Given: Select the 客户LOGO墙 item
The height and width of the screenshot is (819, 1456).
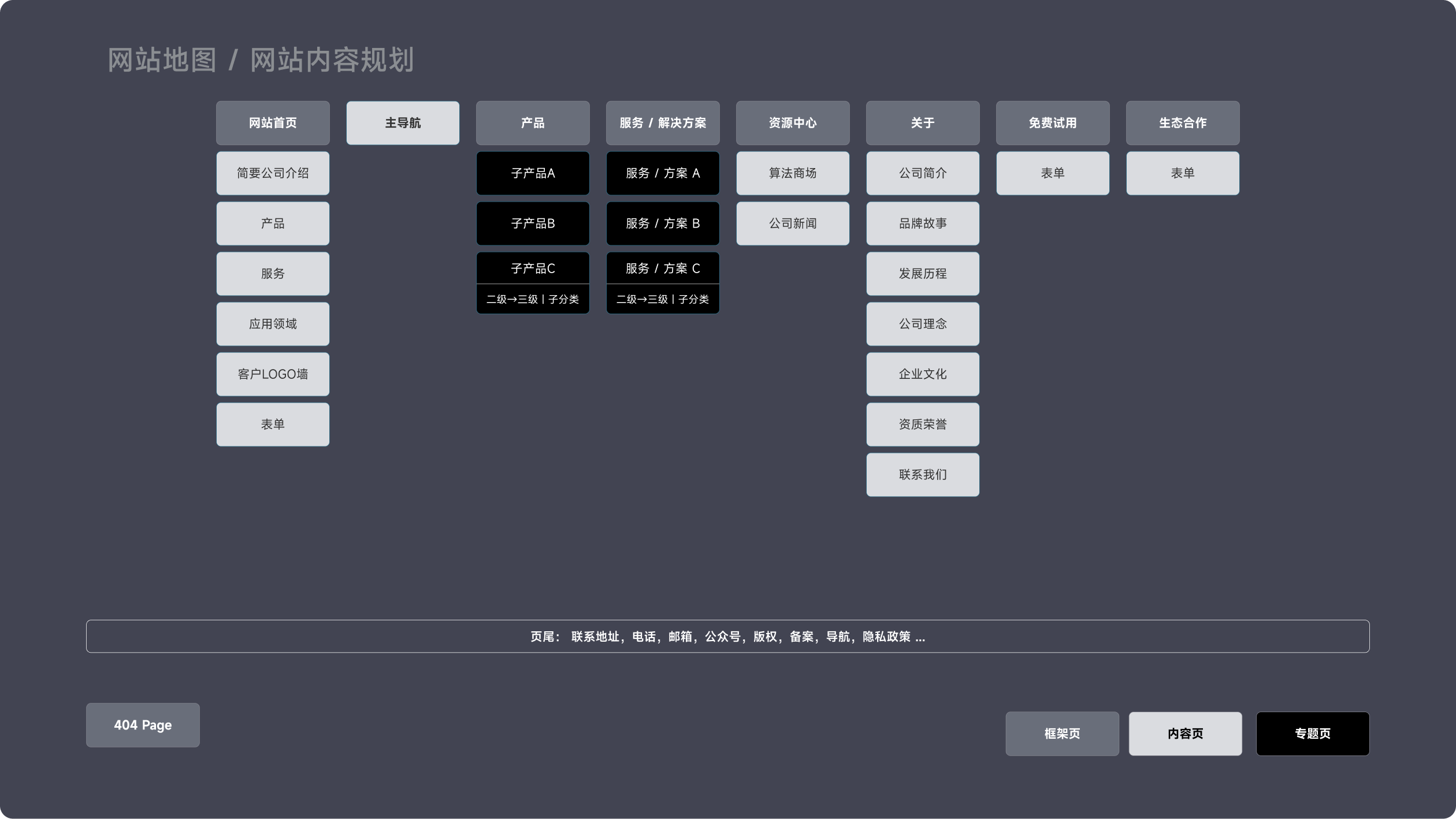Looking at the screenshot, I should point(273,374).
